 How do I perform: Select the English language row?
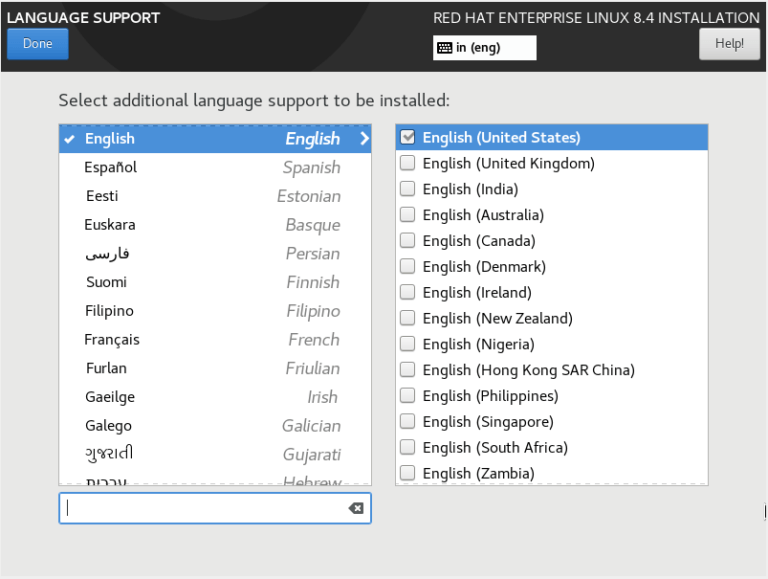pyautogui.click(x=215, y=139)
